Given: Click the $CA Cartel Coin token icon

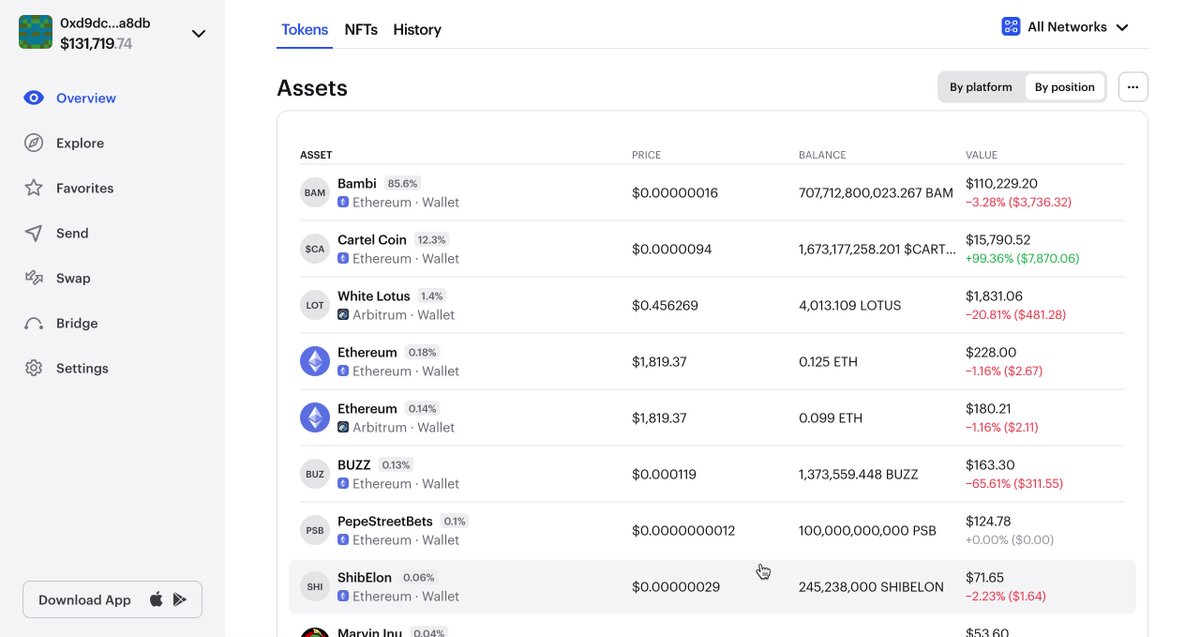Looking at the screenshot, I should click(x=315, y=249).
